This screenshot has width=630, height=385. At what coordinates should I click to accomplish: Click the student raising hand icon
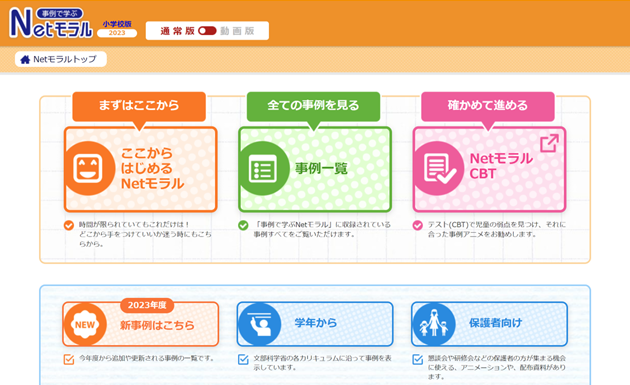[259, 324]
